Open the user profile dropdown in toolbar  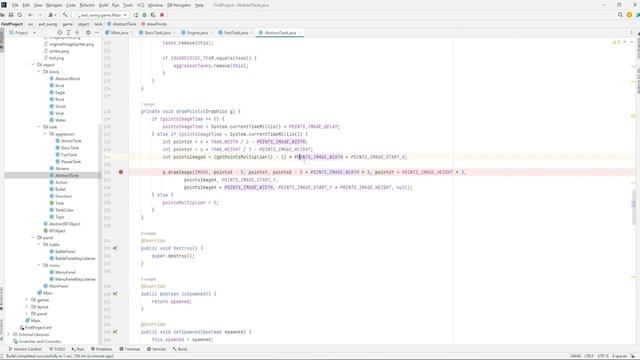tap(52, 15)
